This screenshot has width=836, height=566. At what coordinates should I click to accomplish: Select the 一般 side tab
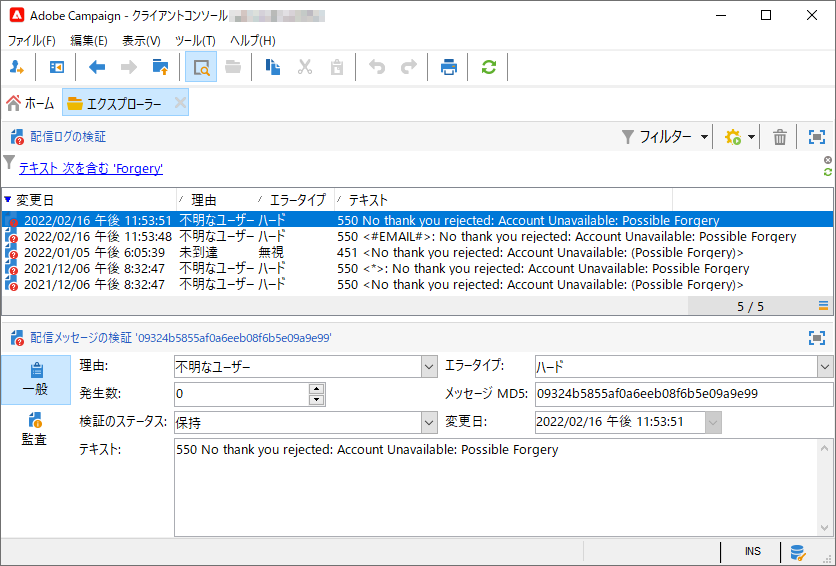(x=36, y=379)
